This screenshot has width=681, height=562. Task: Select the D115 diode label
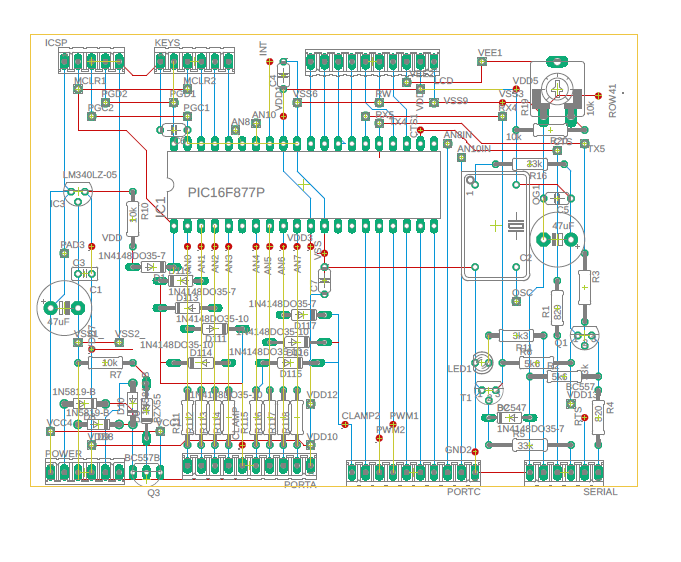[x=291, y=374]
